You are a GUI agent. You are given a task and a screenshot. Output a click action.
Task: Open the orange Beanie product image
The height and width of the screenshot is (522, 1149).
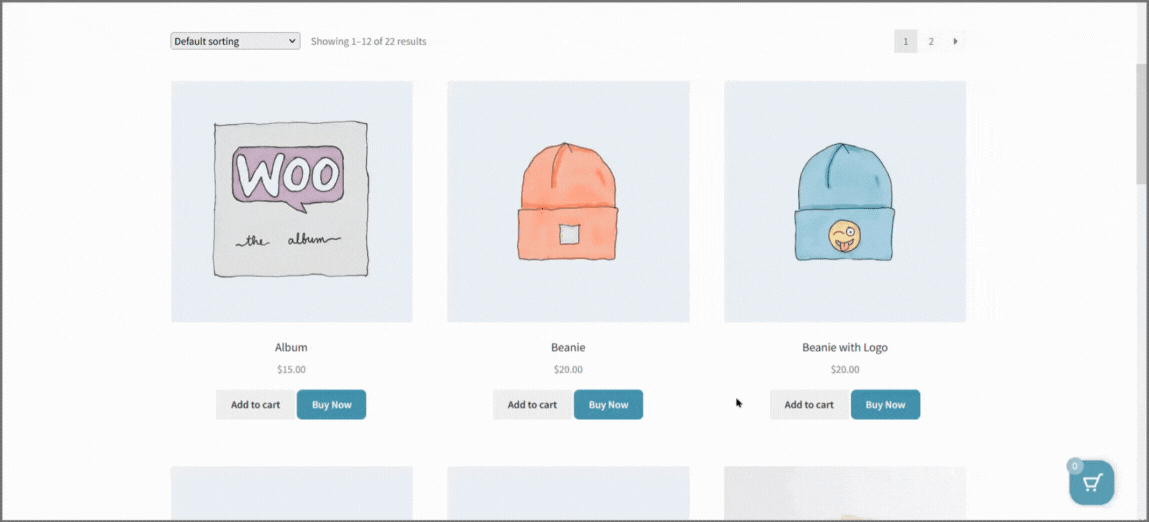tap(568, 202)
